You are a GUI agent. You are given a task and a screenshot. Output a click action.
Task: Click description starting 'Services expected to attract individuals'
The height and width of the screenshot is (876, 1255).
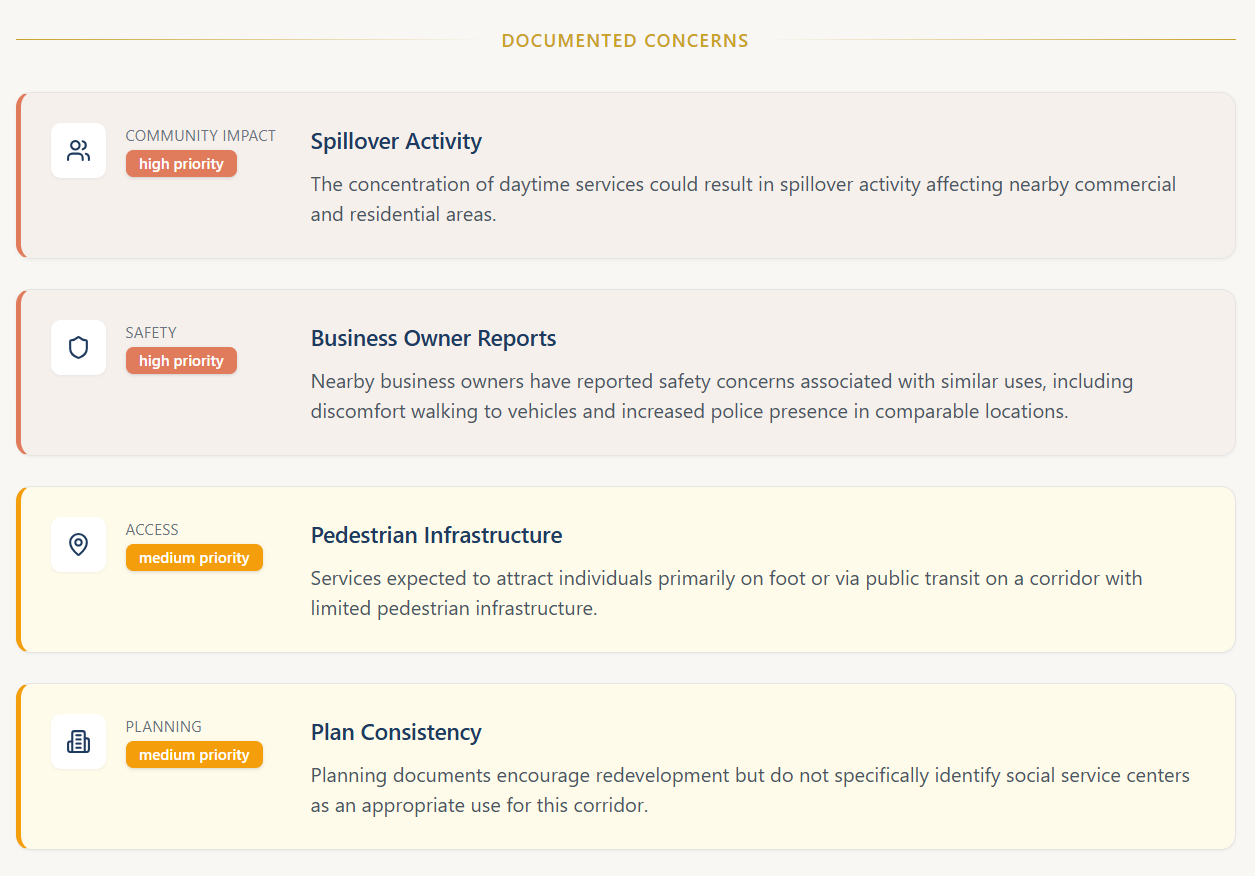(x=726, y=593)
